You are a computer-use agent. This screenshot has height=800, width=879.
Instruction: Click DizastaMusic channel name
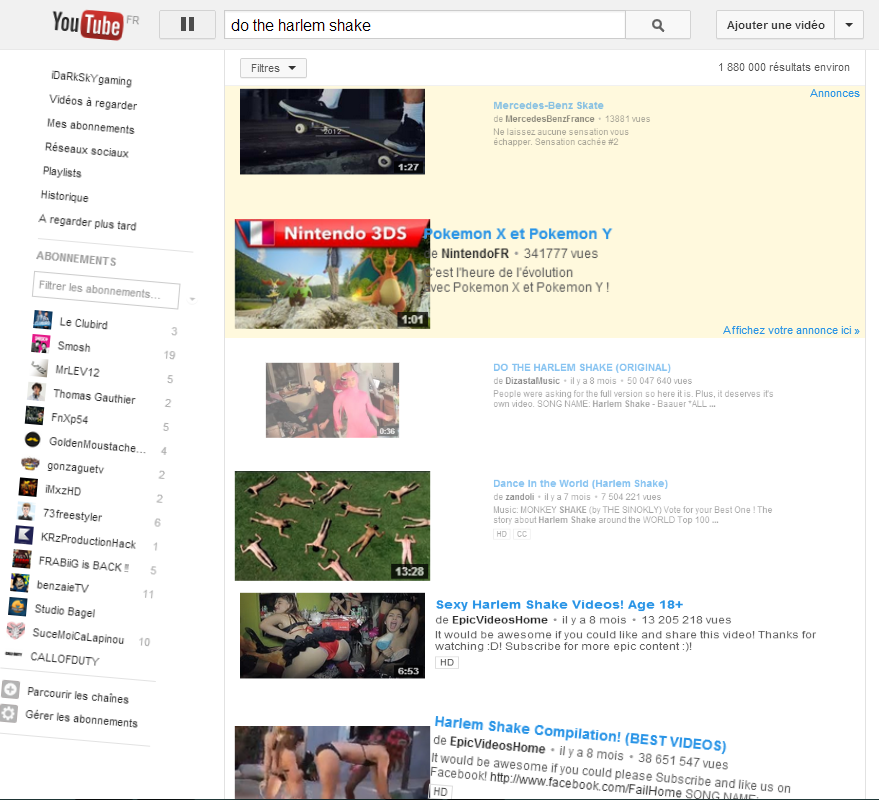point(532,381)
